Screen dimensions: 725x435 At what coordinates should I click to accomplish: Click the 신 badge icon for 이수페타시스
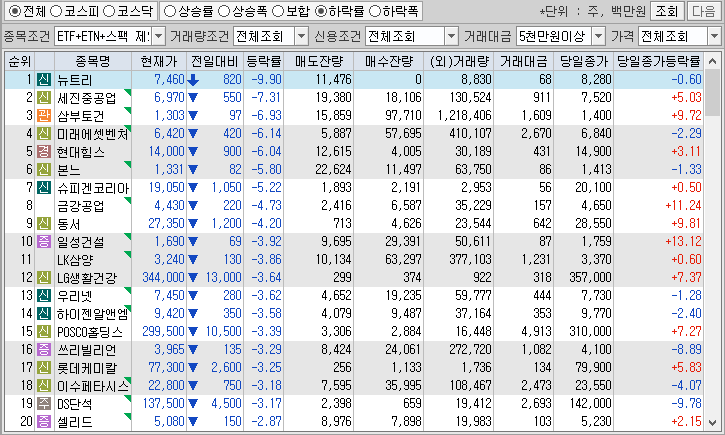(44, 386)
